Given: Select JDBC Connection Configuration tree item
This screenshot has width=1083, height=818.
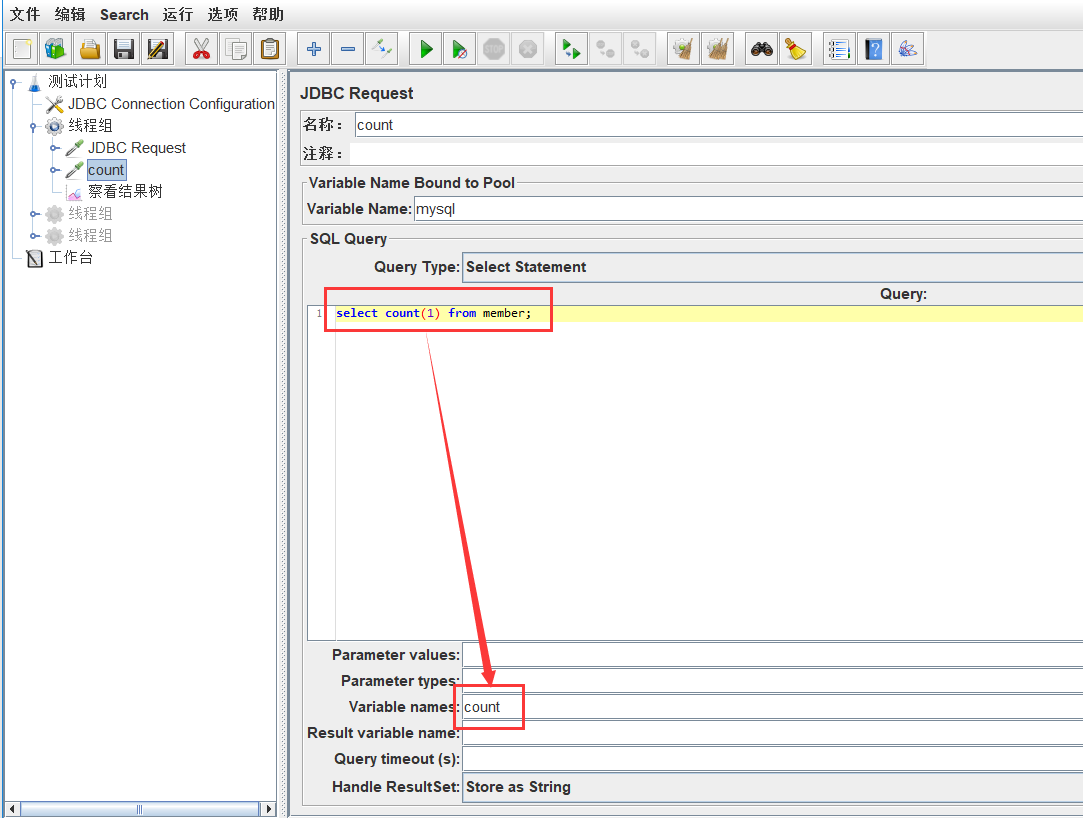Looking at the screenshot, I should click(x=170, y=104).
